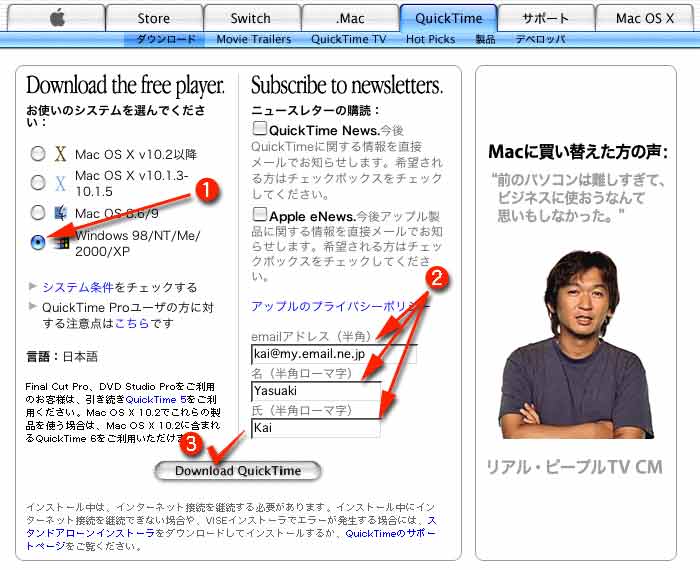The height and width of the screenshot is (570, 700).
Task: Open the サポート tab
Action: pyautogui.click(x=546, y=18)
